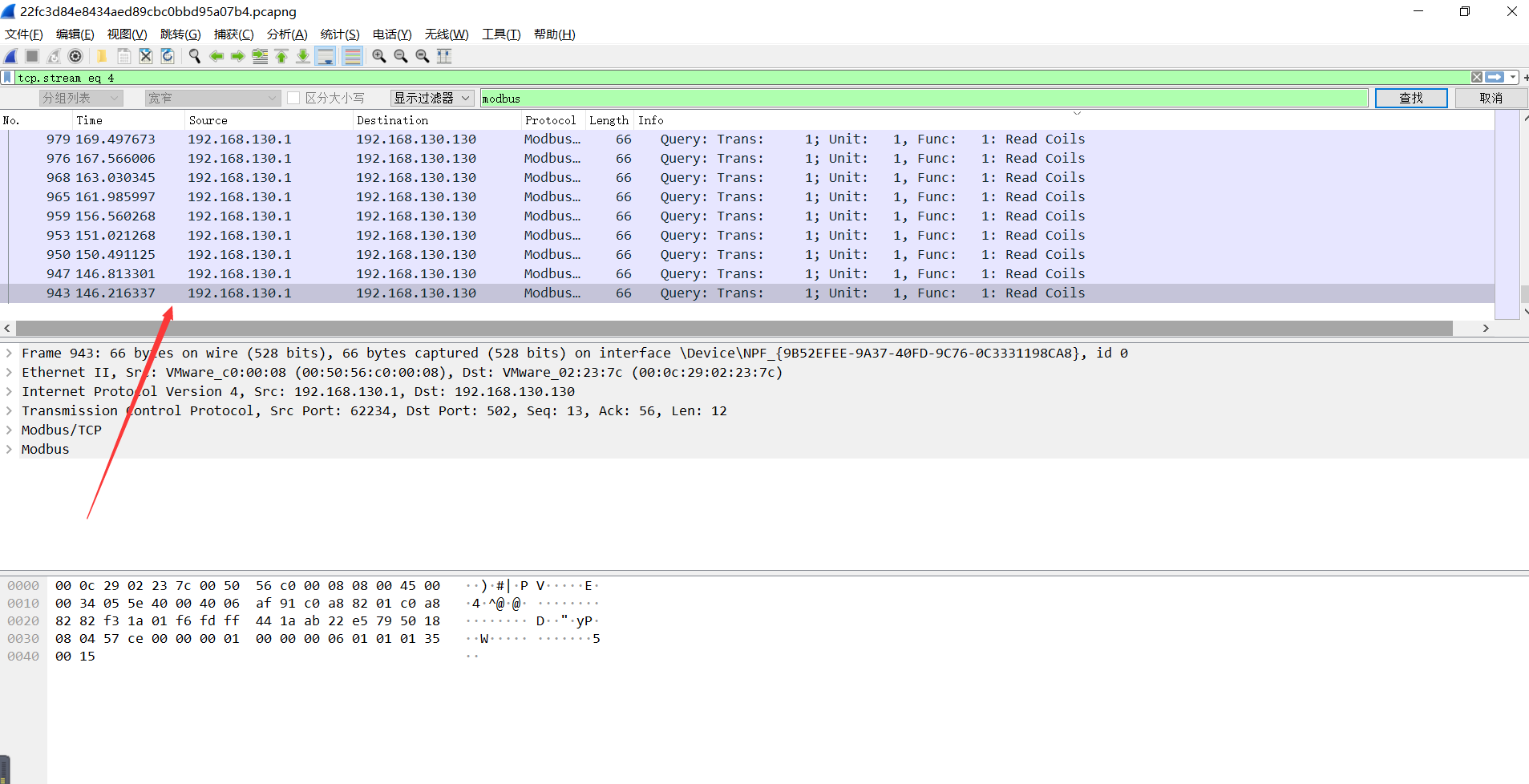Open the 帮助(H) menu
1529x784 pixels.
click(555, 34)
